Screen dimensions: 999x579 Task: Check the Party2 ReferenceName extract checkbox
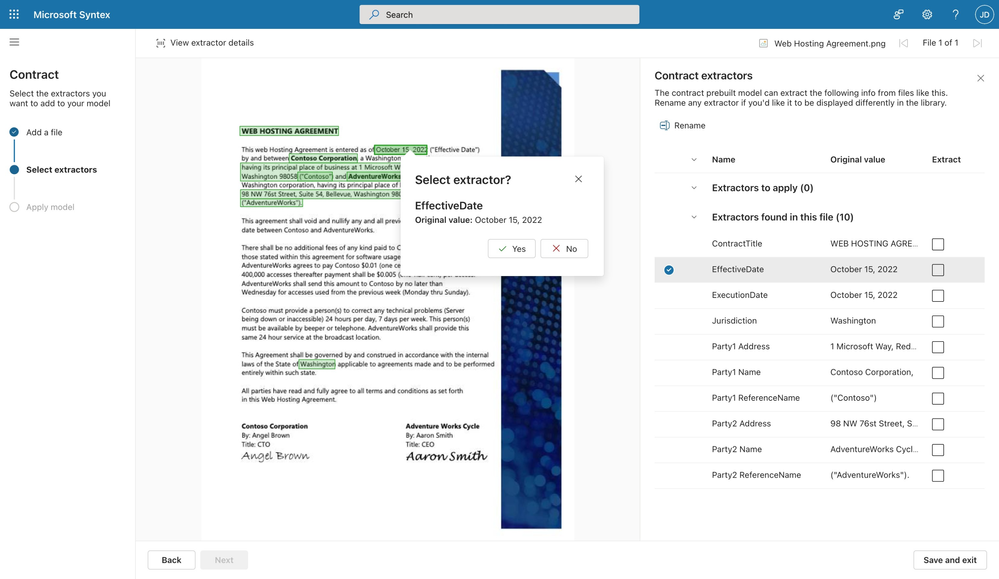[x=938, y=475]
